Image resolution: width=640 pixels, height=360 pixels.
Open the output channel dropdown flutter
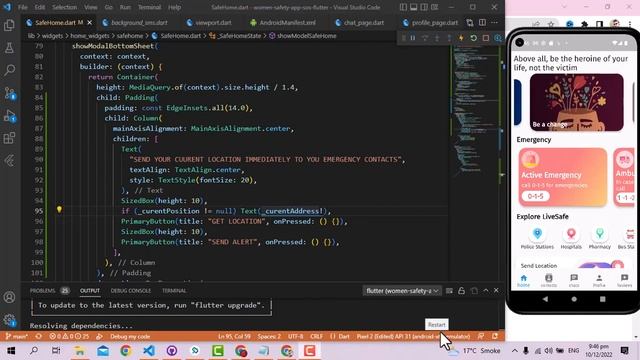pyautogui.click(x=402, y=291)
